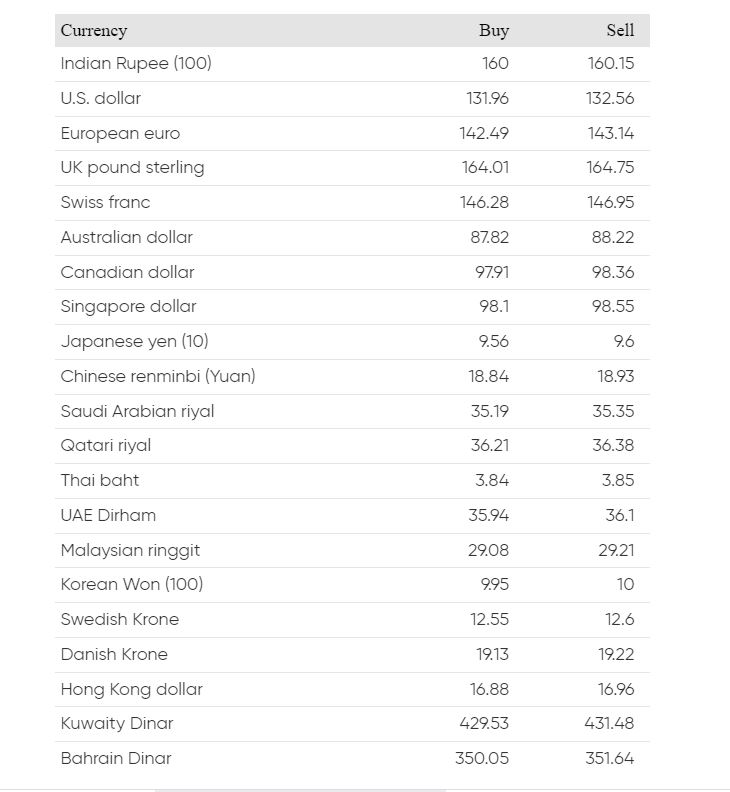The image size is (730, 792).
Task: Click the Buy column header
Action: coord(493,30)
